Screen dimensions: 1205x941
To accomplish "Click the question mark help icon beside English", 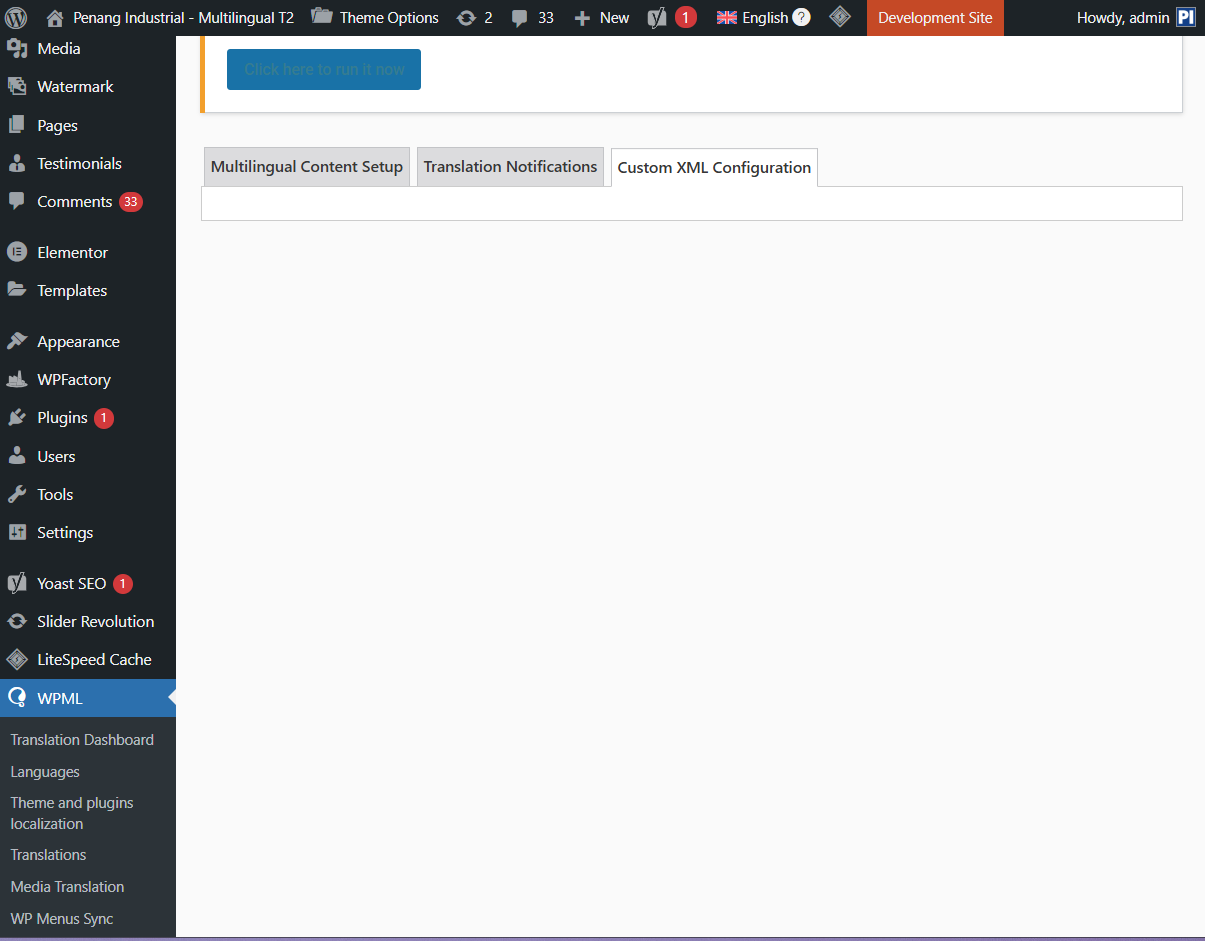I will (x=801, y=18).
